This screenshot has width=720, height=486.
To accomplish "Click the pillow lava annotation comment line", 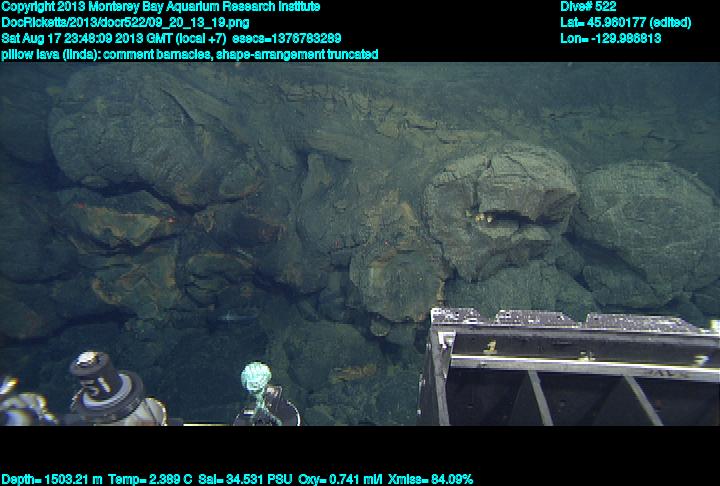I will [x=189, y=54].
